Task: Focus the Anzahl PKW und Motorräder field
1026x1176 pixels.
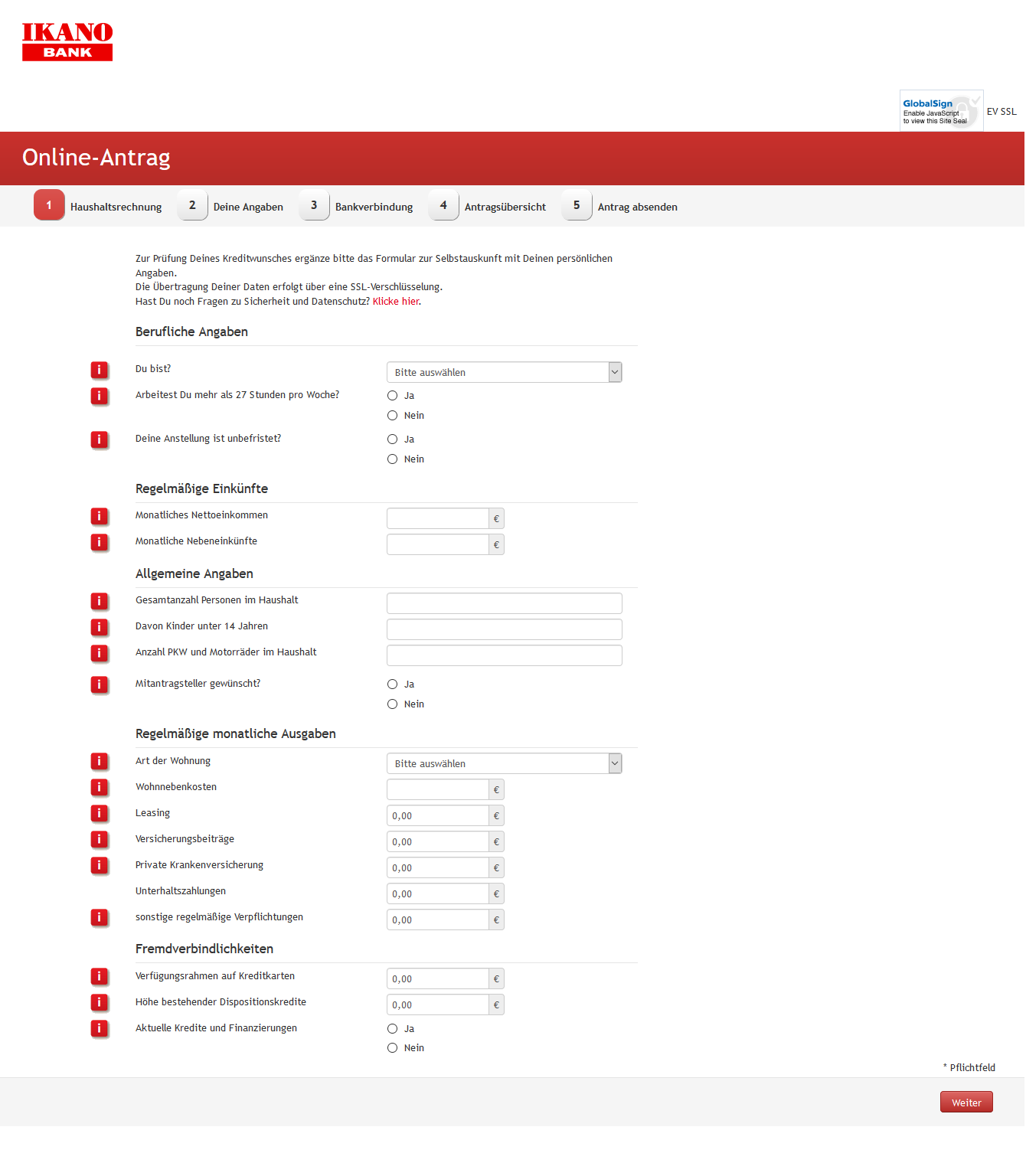Action: (x=504, y=655)
